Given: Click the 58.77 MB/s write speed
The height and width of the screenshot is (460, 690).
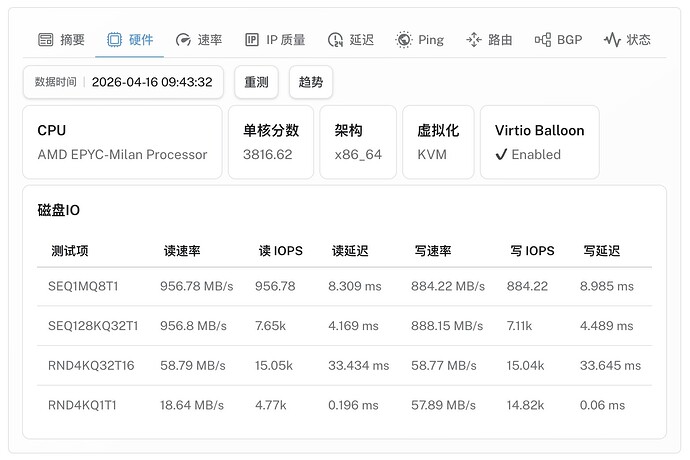Looking at the screenshot, I should point(444,365).
